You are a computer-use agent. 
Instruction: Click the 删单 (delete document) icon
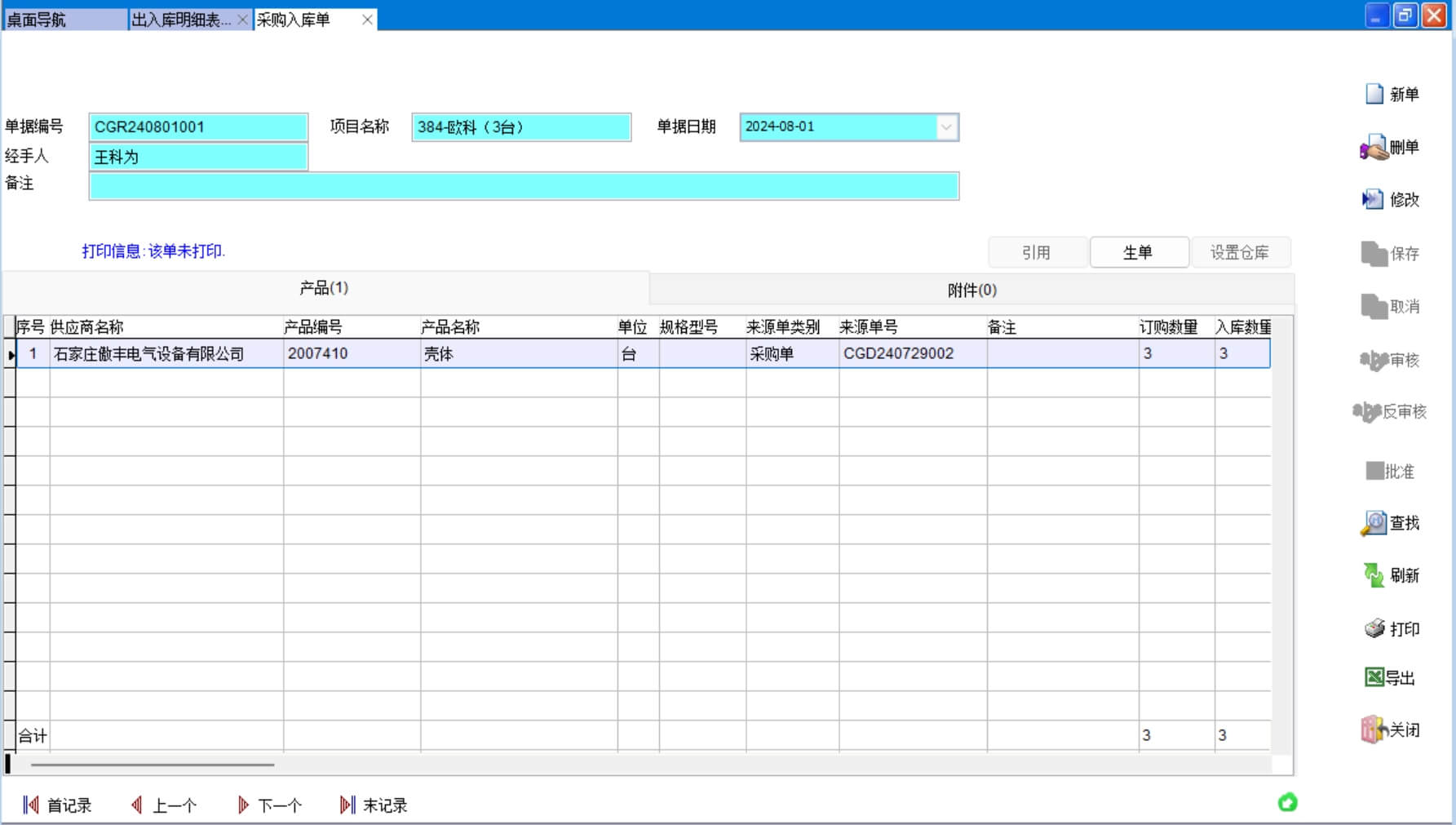(x=1374, y=148)
